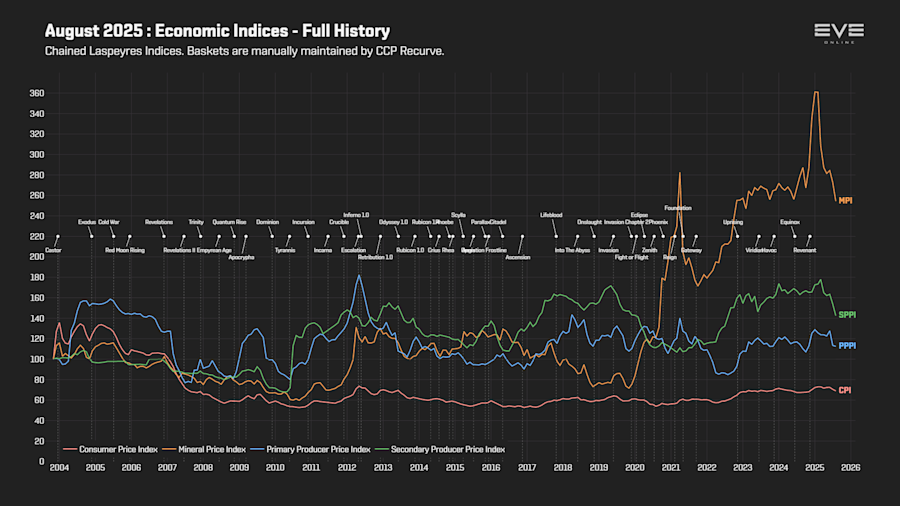The height and width of the screenshot is (506, 900).
Task: Click the 200 y-axis value
Action: tap(37, 257)
